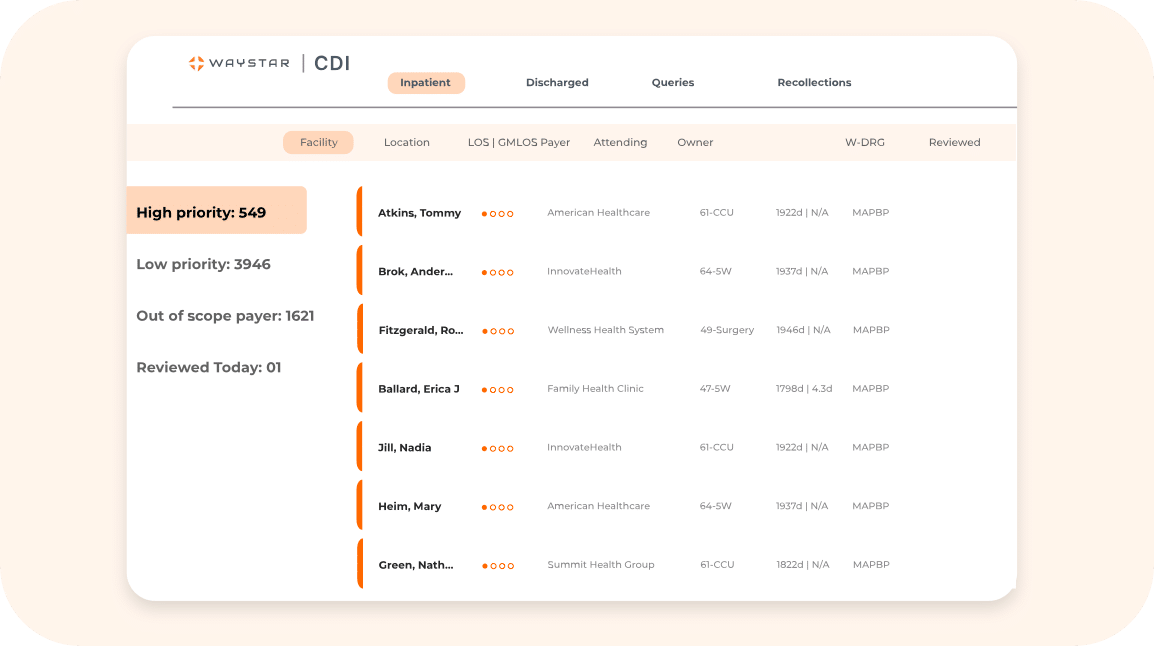Open the Attending column filter
Screen dimensions: 1154x646
620,143
